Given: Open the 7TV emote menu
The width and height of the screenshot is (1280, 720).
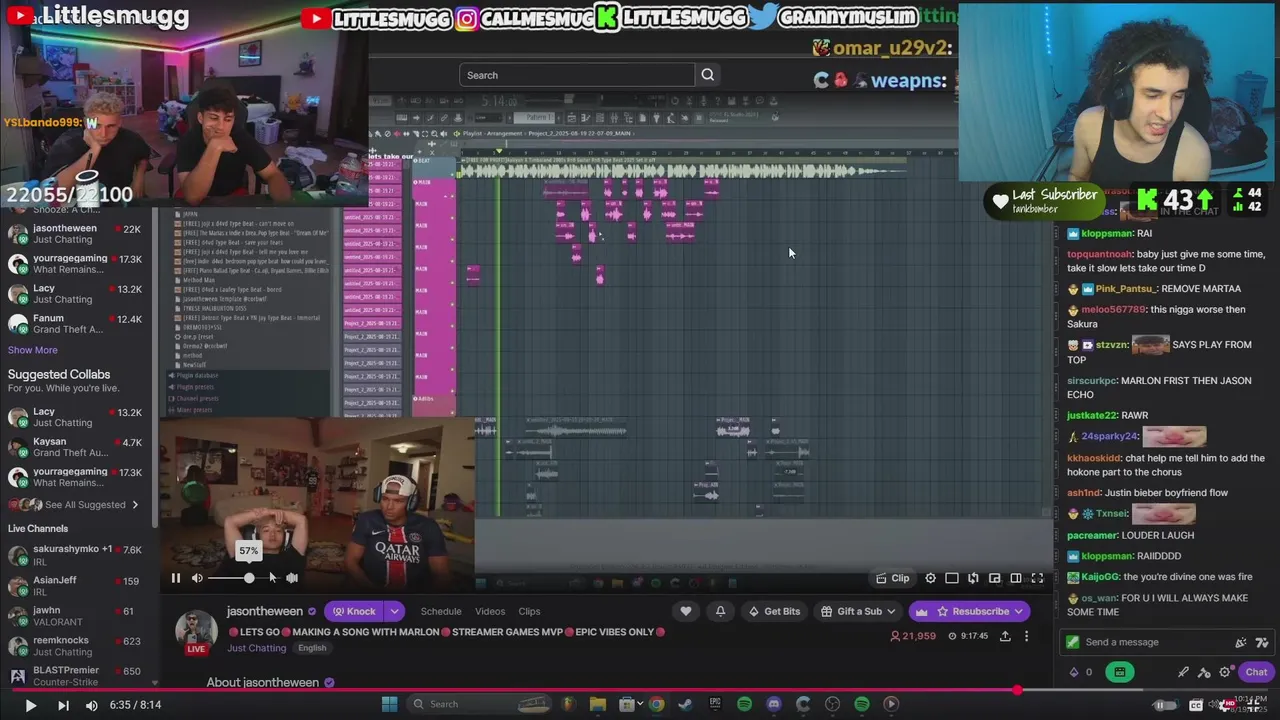Looking at the screenshot, I should pyautogui.click(x=1262, y=643).
